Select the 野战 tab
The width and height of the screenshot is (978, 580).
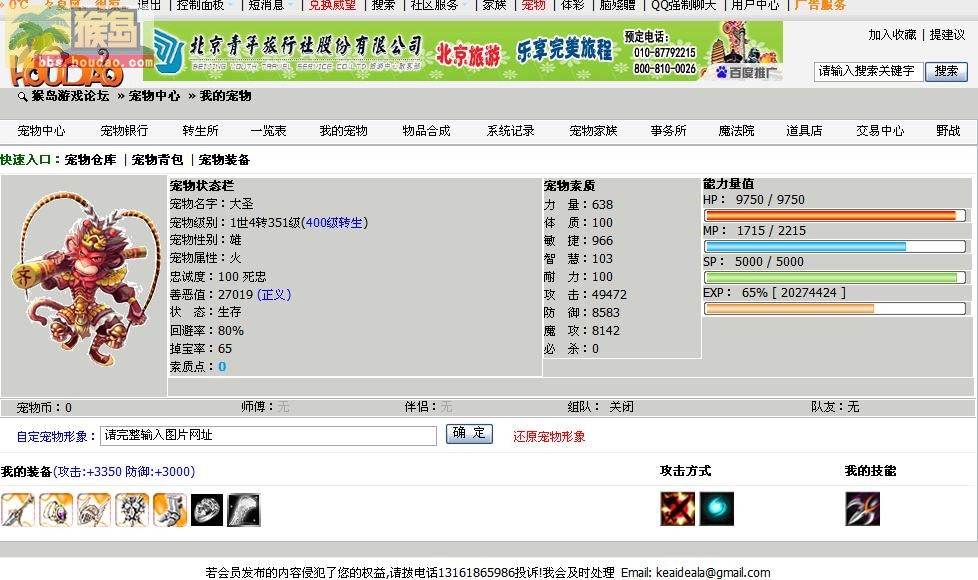click(948, 131)
